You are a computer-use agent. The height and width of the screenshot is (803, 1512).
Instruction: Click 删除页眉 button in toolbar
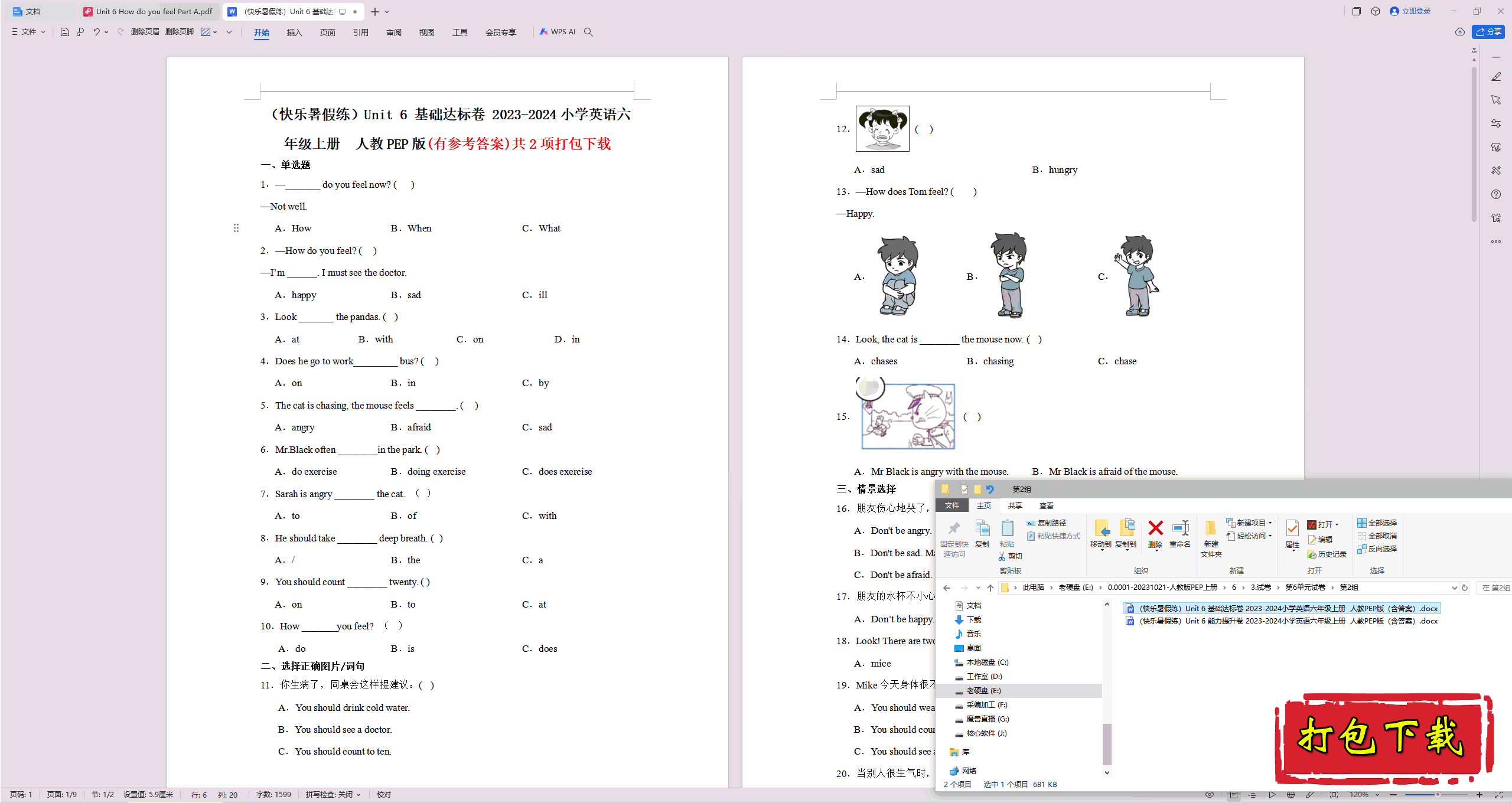coord(145,32)
